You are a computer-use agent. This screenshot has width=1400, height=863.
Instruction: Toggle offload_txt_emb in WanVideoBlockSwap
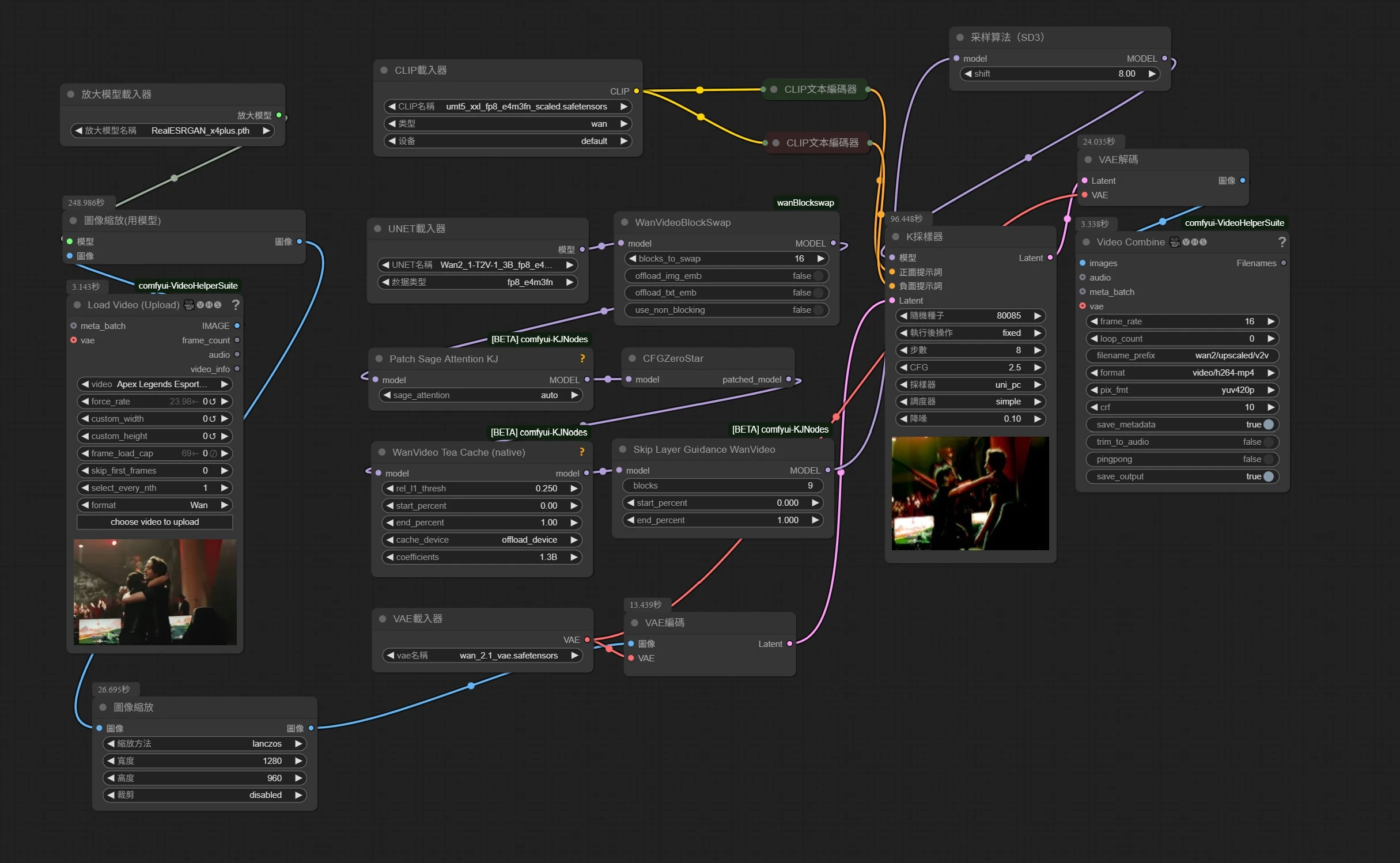[727, 293]
